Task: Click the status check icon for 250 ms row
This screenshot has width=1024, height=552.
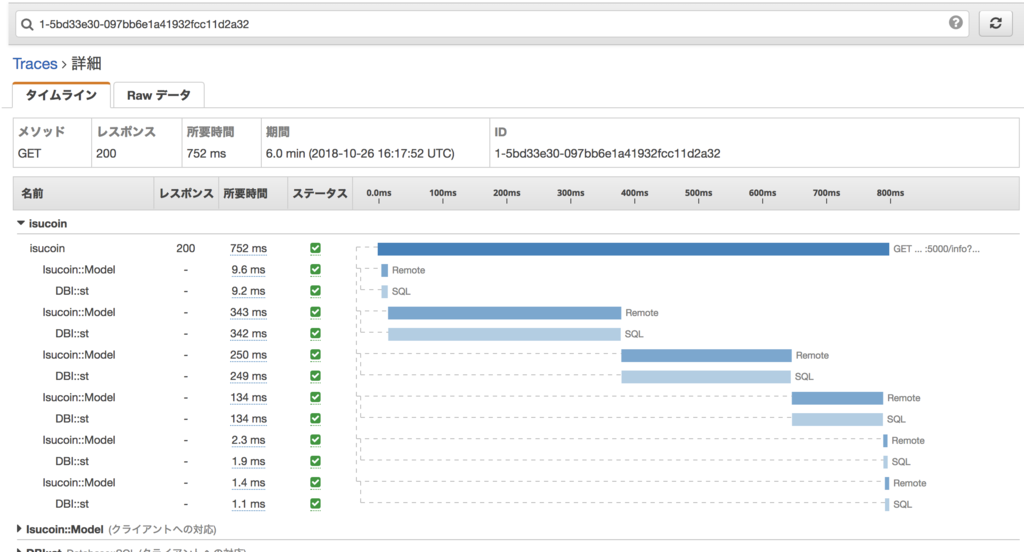Action: (x=315, y=355)
